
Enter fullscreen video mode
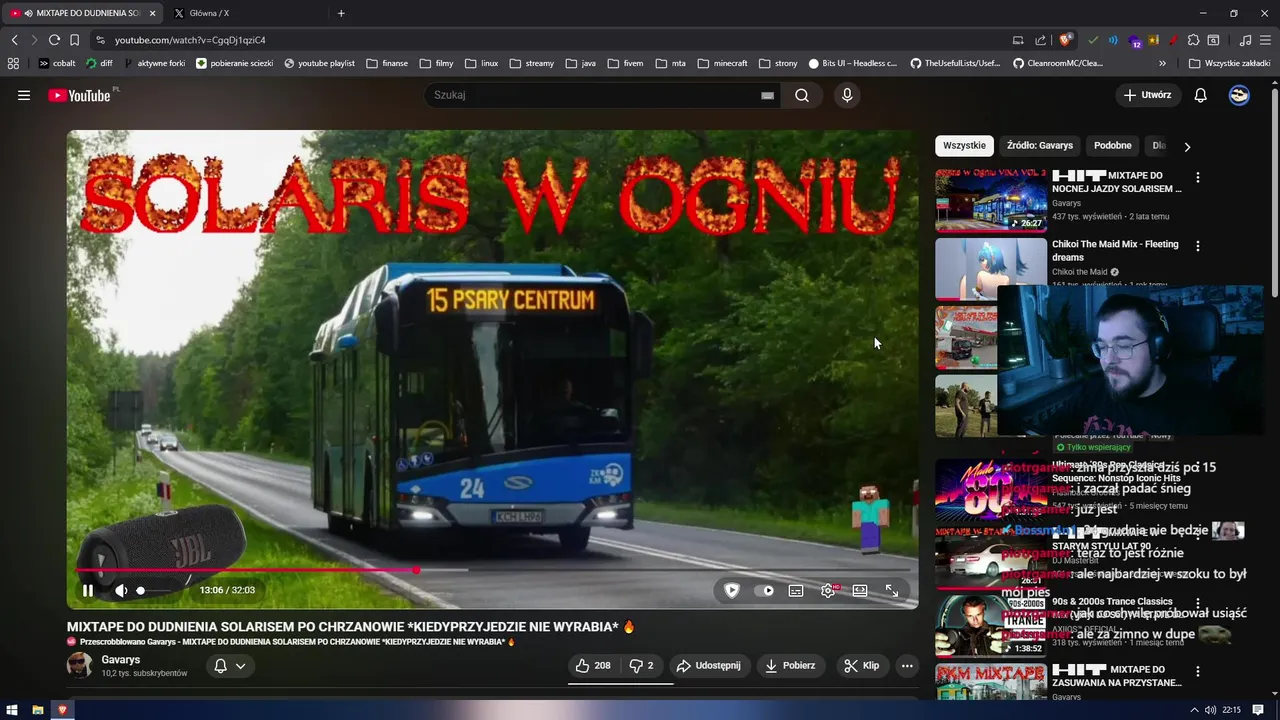pos(892,590)
